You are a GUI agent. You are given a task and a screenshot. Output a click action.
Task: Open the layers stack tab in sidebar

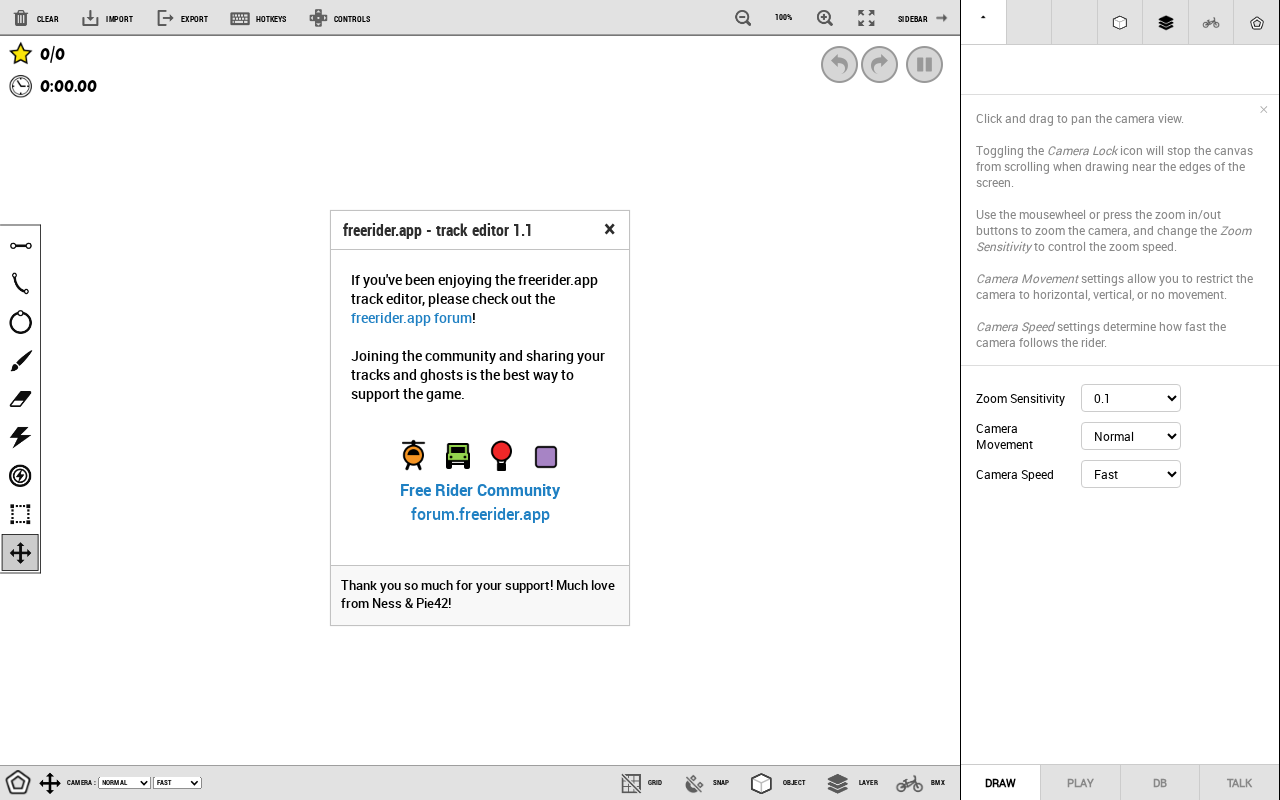click(1166, 22)
